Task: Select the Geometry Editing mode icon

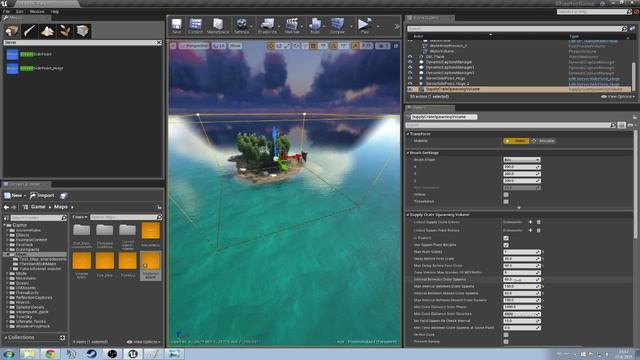Action: coord(83,31)
